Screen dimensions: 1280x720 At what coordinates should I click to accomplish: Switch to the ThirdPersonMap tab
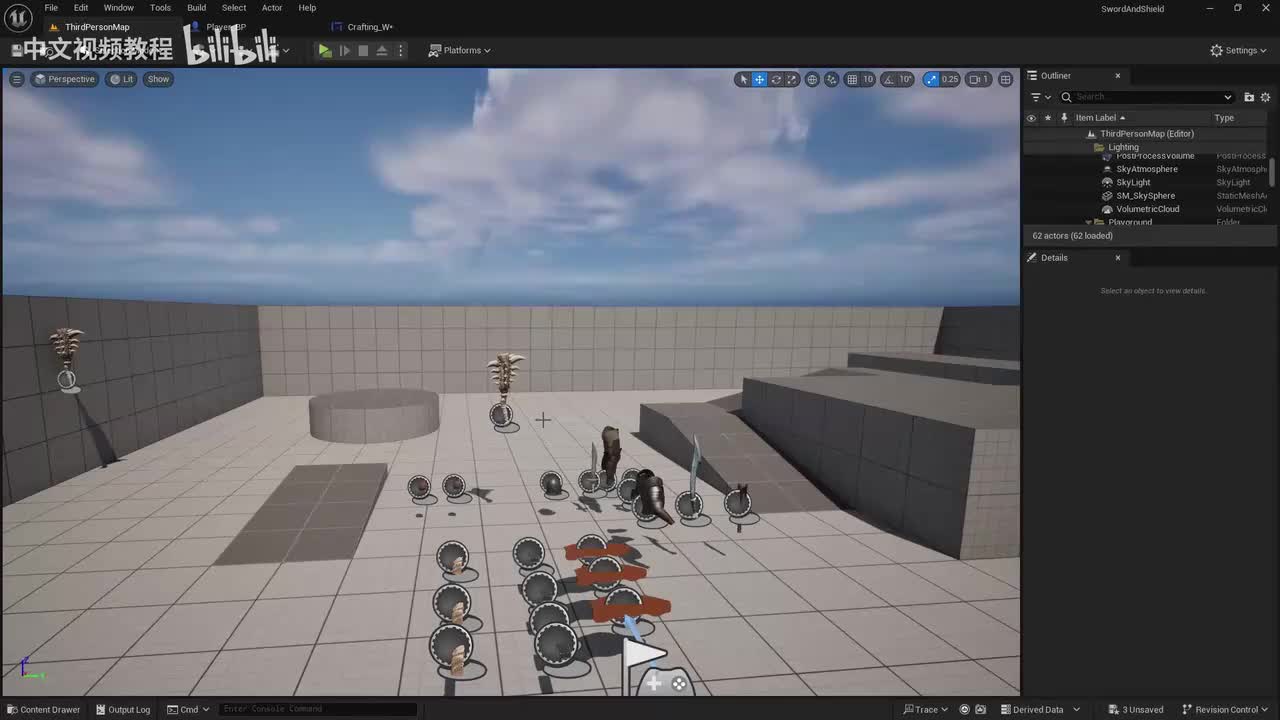[x=97, y=27]
